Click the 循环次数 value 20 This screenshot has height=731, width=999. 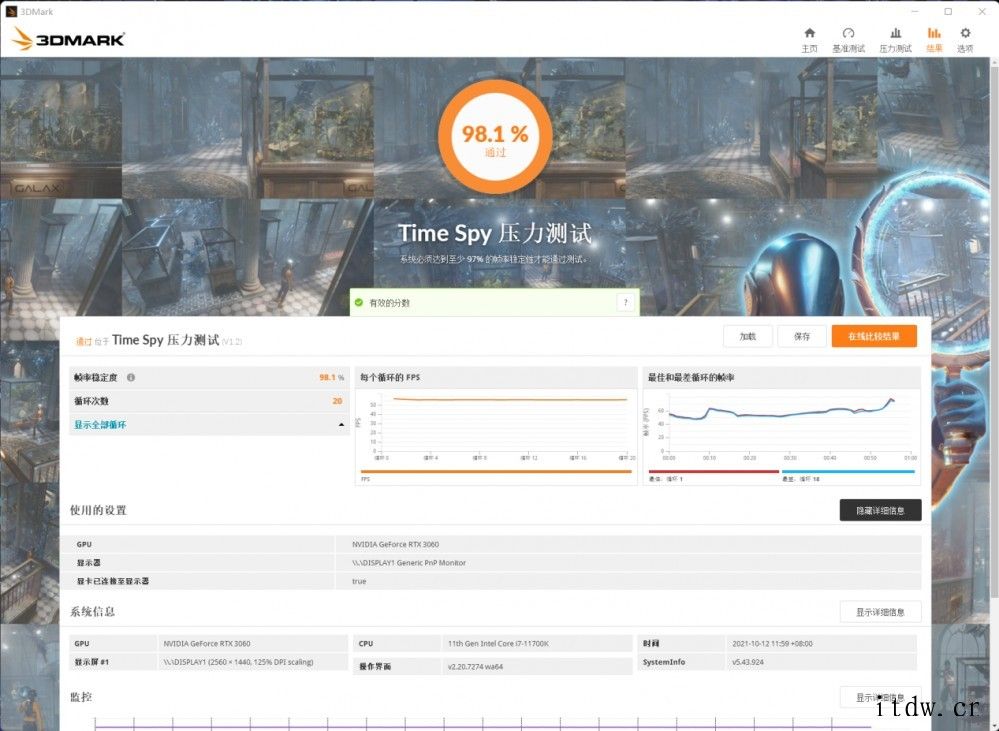click(x=337, y=401)
